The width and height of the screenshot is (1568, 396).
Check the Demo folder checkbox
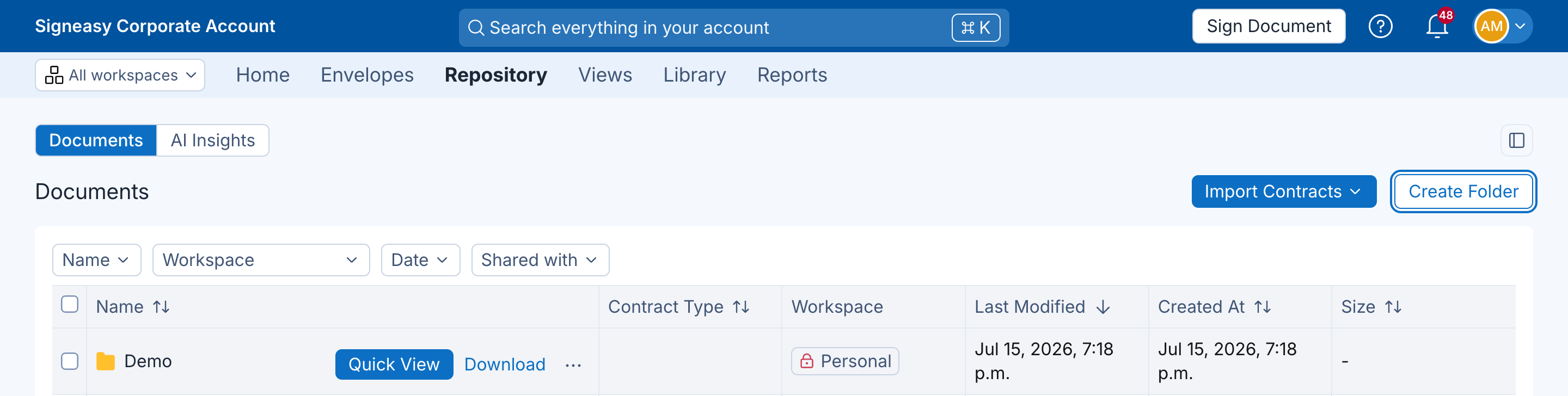point(70,361)
